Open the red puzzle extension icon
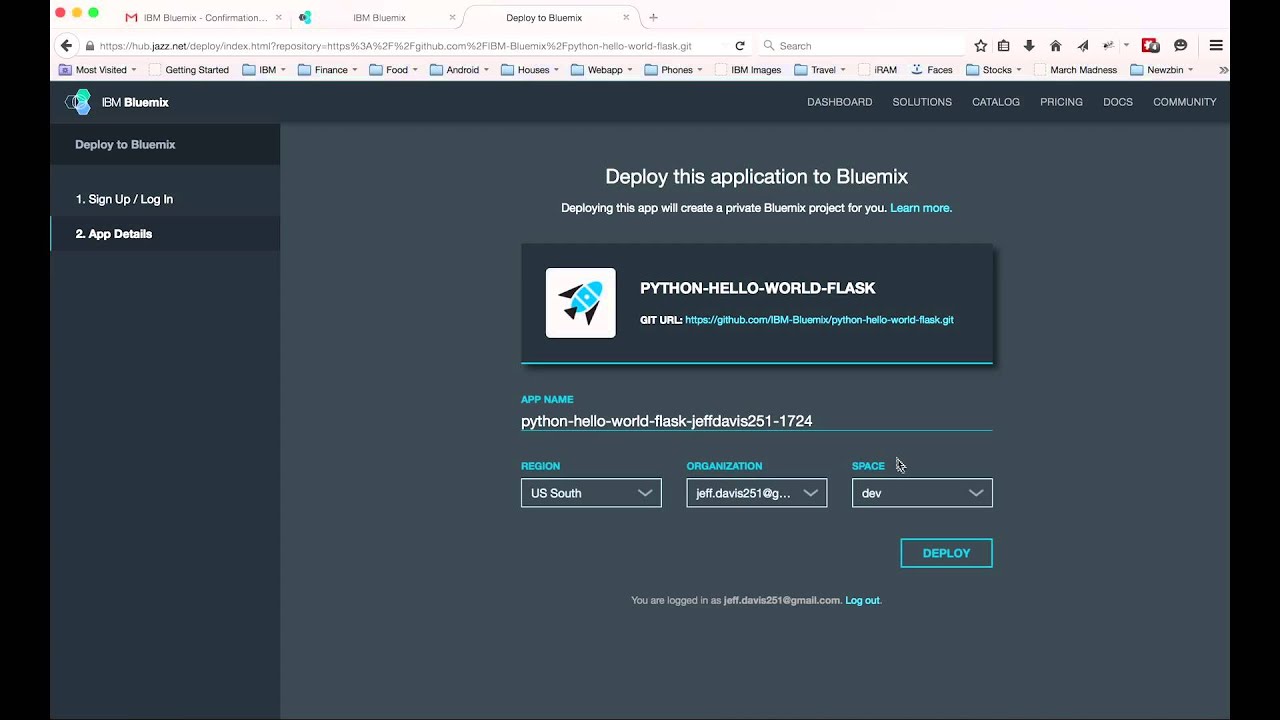1280x720 pixels. (x=1151, y=46)
